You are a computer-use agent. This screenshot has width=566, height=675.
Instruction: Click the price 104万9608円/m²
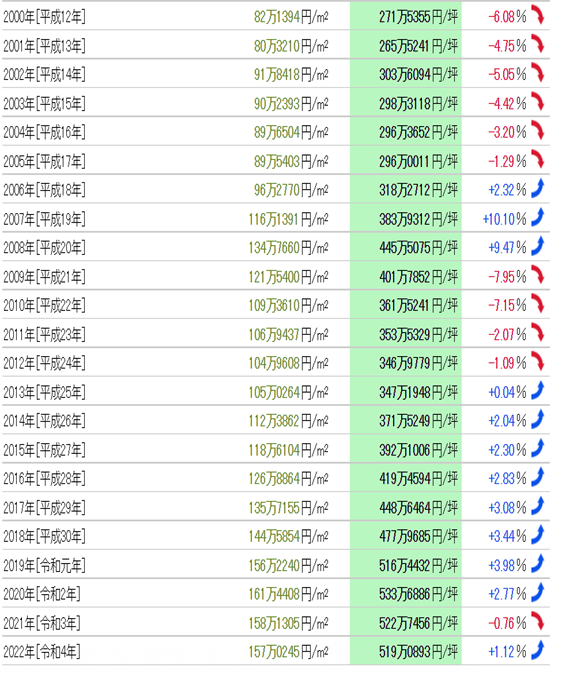pyautogui.click(x=288, y=363)
